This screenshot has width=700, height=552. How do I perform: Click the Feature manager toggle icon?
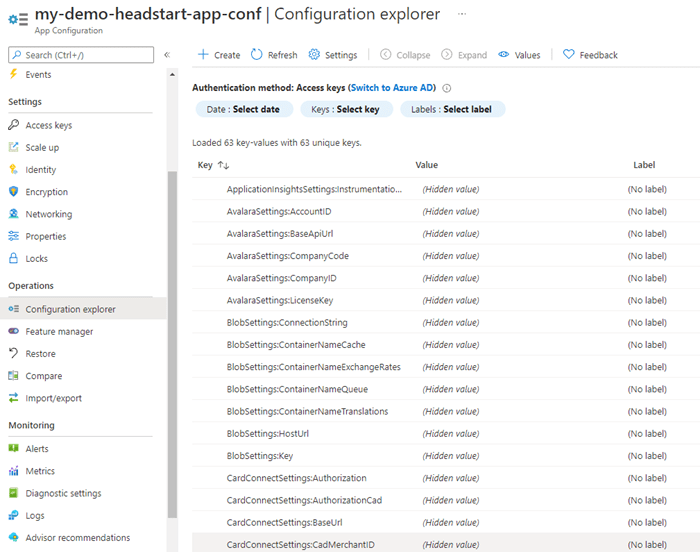[13, 331]
